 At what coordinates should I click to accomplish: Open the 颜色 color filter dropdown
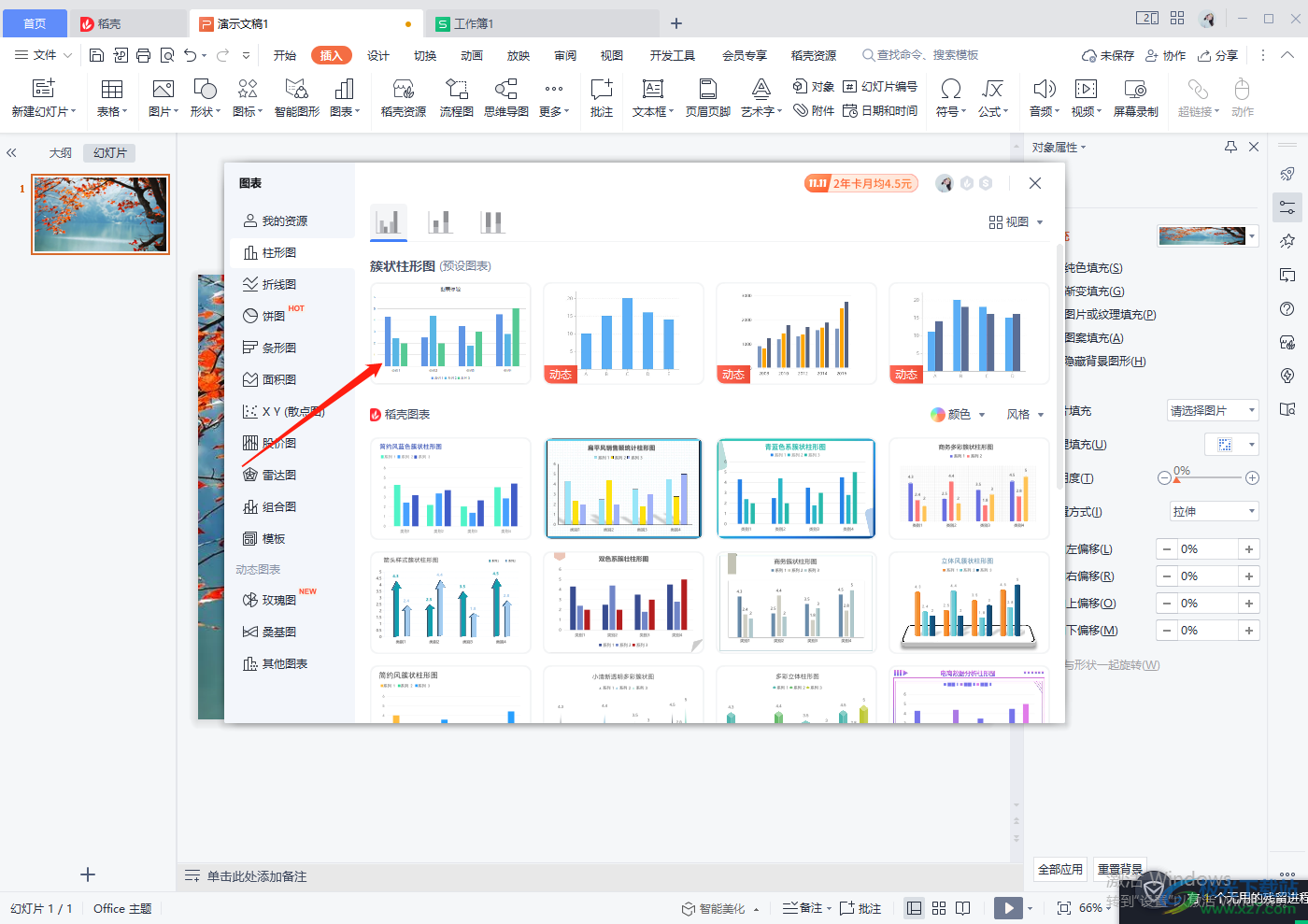(958, 414)
